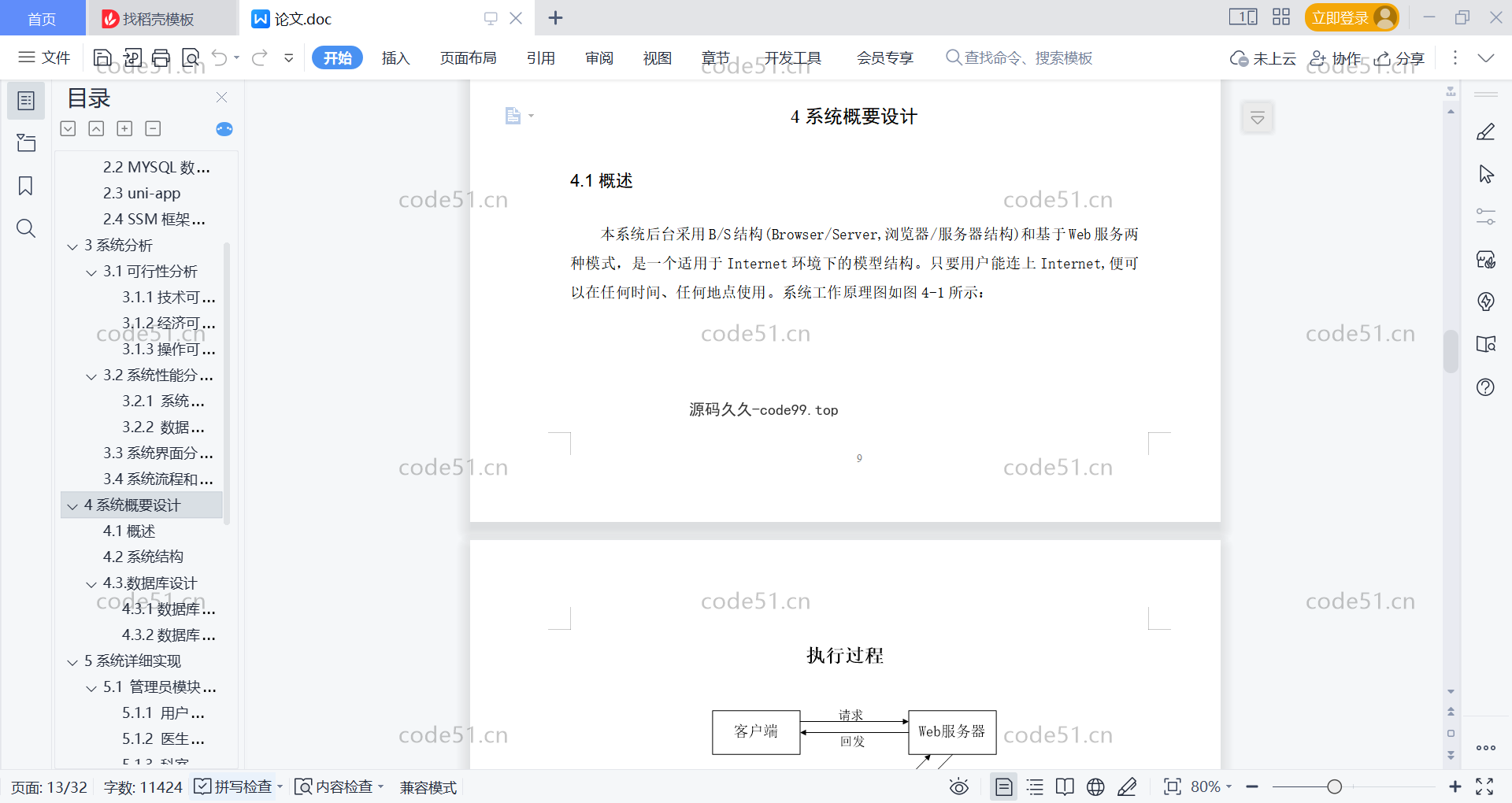Screen dimensions: 1512x803
Task: Open the 80% zoom level dropdown
Action: [1210, 786]
